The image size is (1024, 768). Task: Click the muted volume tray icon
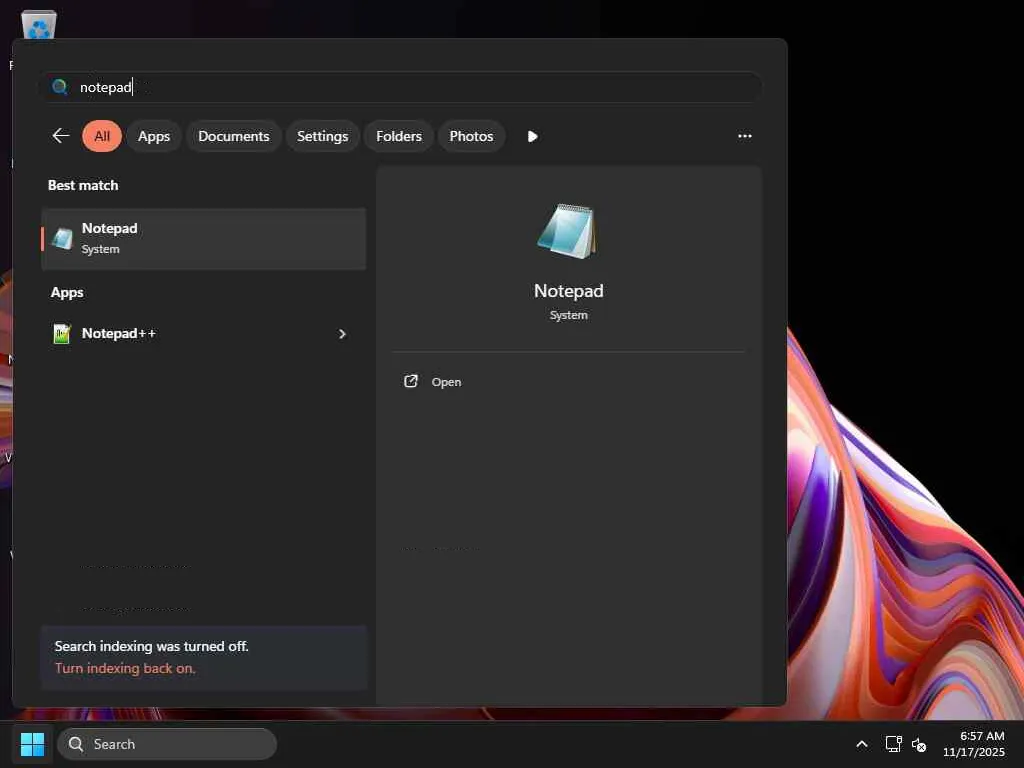click(x=919, y=744)
